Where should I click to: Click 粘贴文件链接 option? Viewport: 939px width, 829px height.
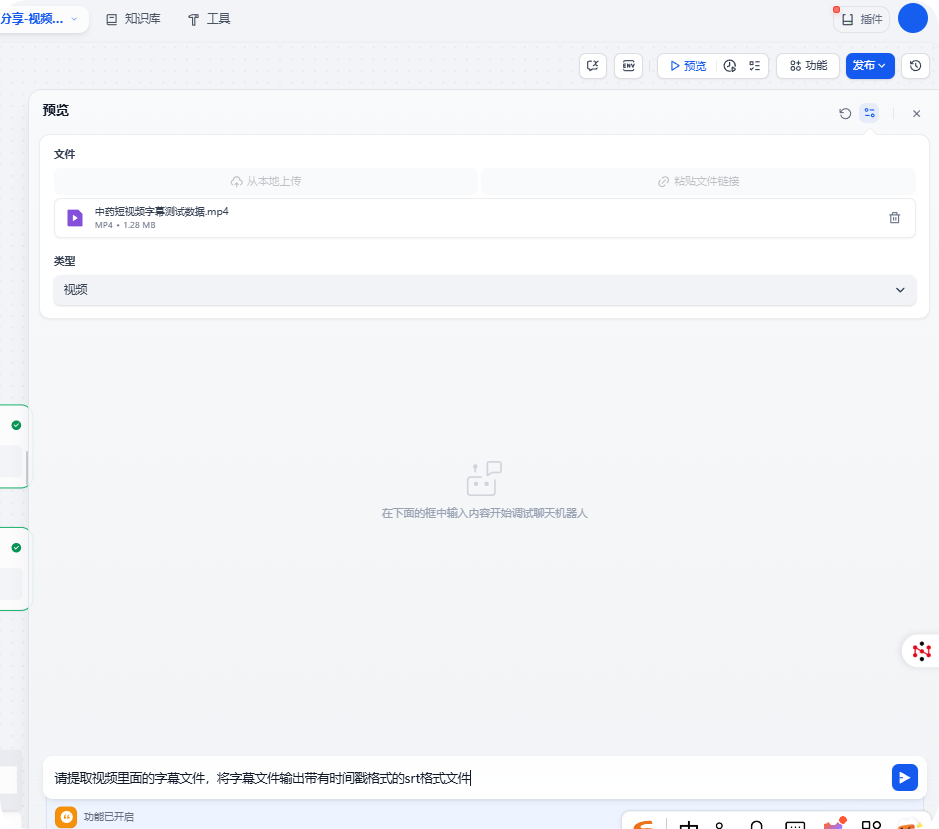(x=698, y=181)
